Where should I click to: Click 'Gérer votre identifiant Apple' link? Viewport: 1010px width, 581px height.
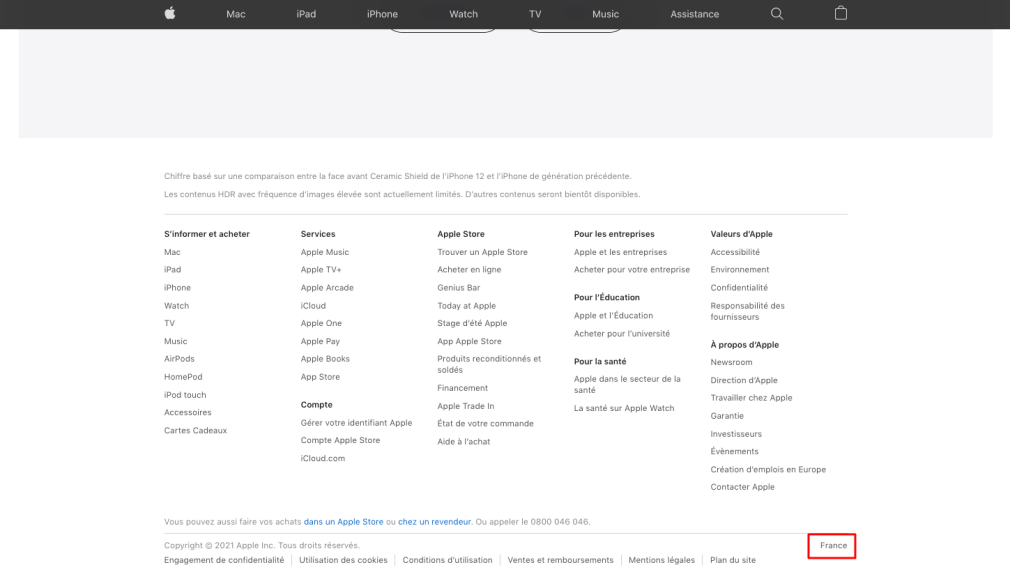[356, 423]
